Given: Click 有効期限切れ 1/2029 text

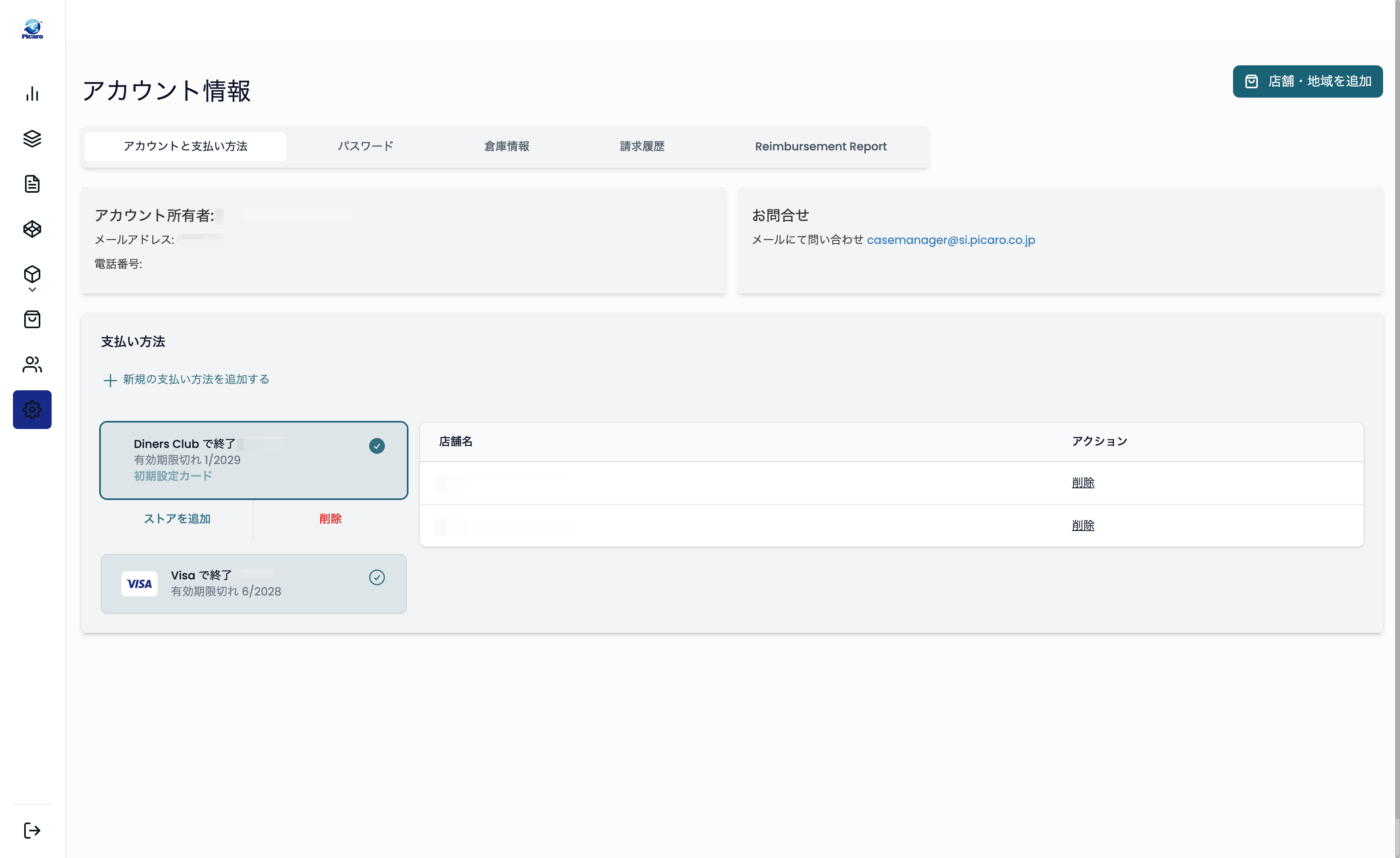Looking at the screenshot, I should pyautogui.click(x=187, y=460).
